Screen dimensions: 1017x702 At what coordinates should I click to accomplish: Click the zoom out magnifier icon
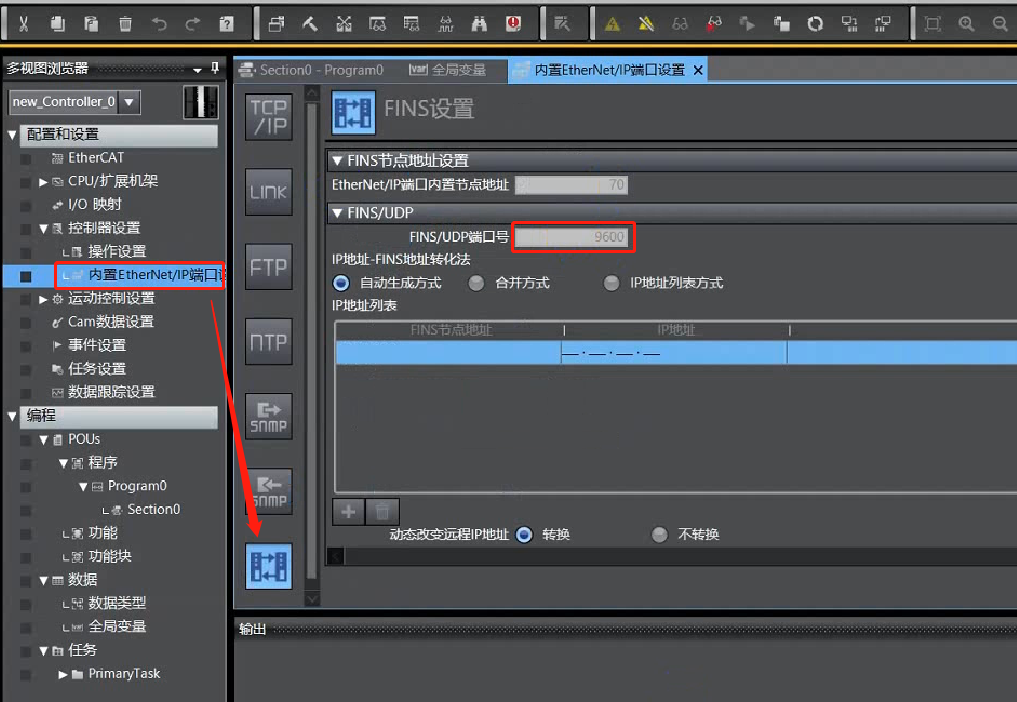[1000, 25]
